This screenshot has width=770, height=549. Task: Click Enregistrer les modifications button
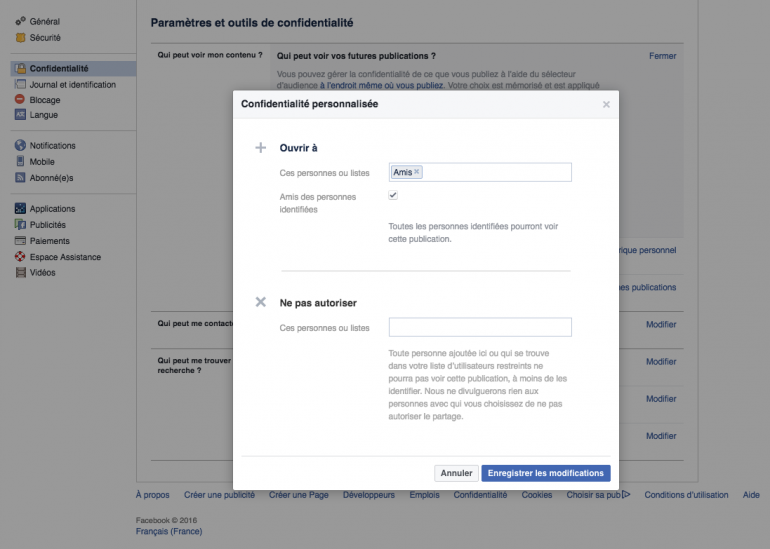tap(545, 473)
